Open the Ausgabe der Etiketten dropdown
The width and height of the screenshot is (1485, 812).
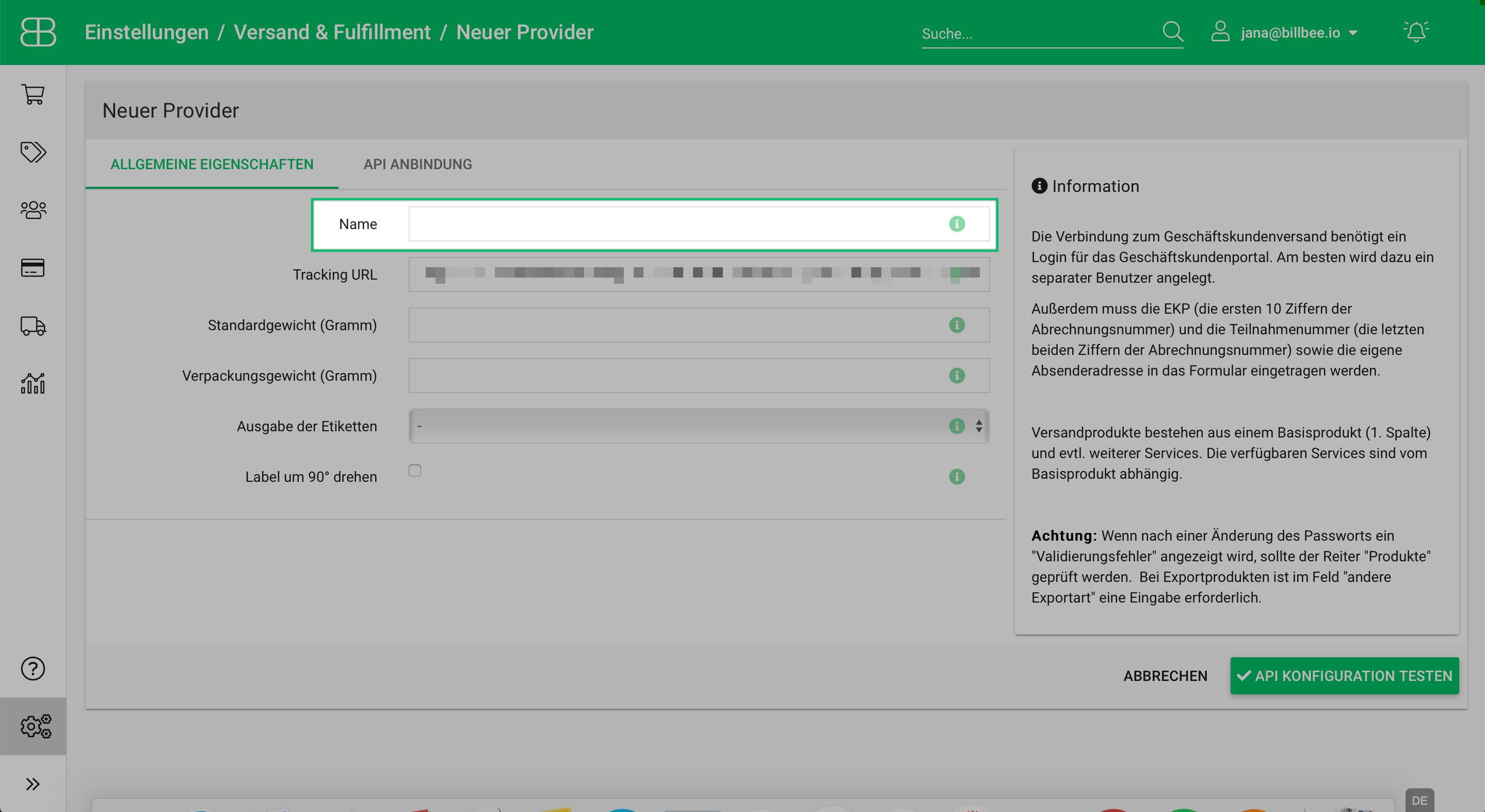(x=680, y=426)
